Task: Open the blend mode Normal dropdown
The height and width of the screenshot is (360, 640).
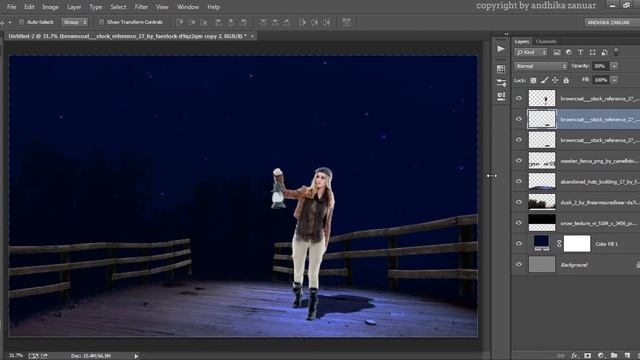Action: point(540,66)
